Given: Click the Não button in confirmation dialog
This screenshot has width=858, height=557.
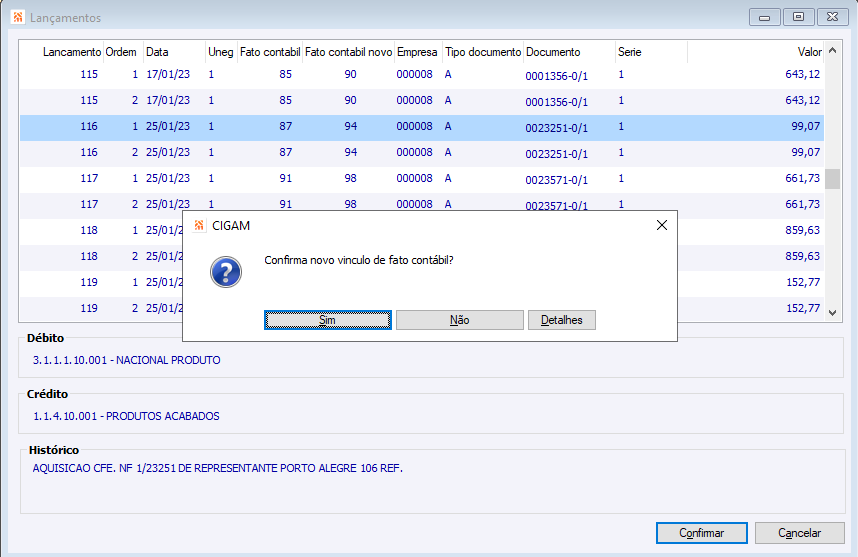Looking at the screenshot, I should 460,320.
